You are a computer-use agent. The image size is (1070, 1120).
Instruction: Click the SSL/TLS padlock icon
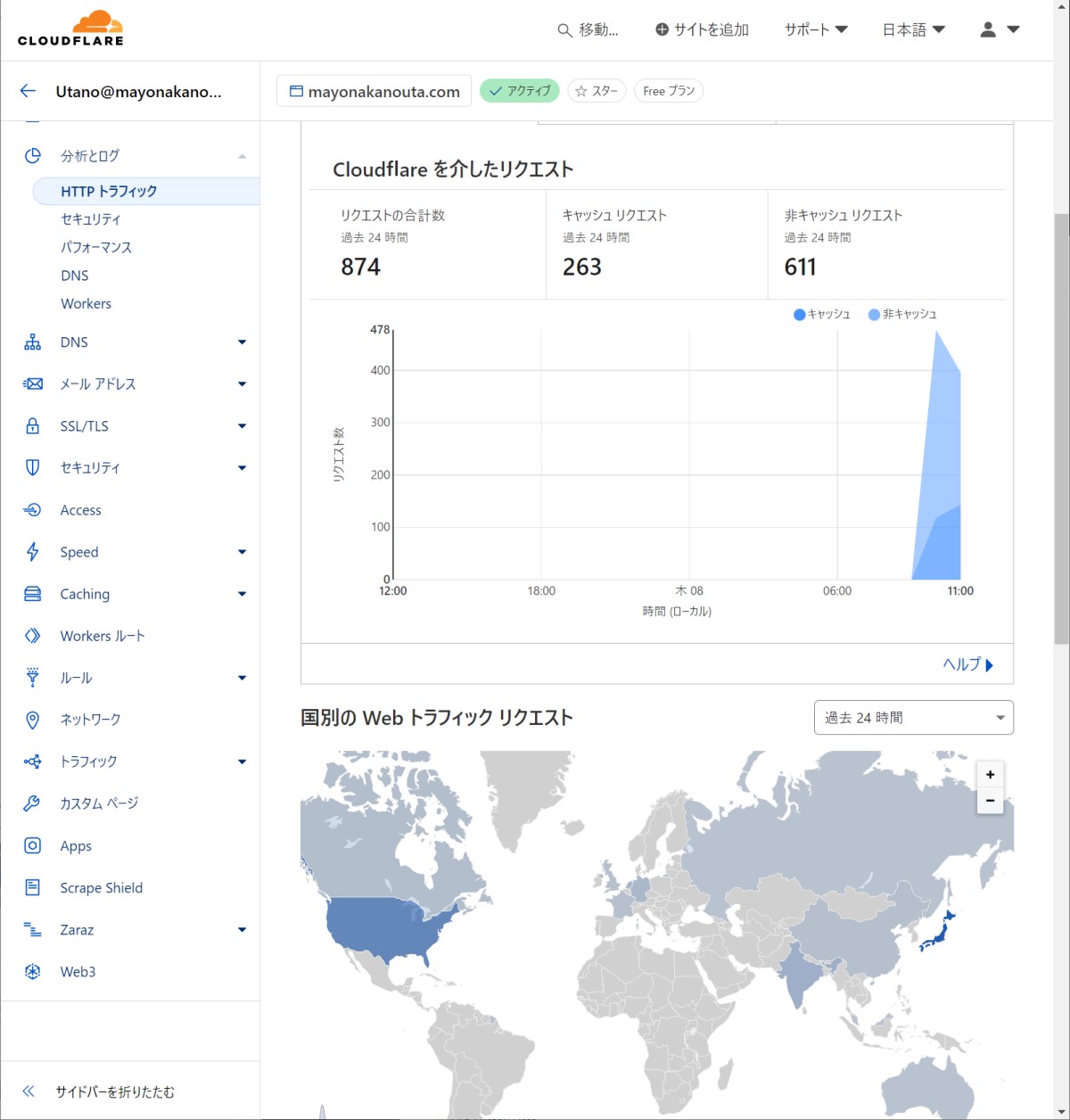point(33,426)
